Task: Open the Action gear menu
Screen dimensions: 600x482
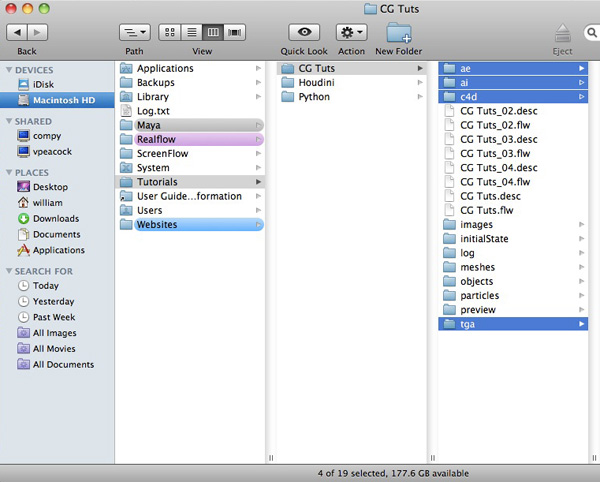Action: click(x=351, y=32)
